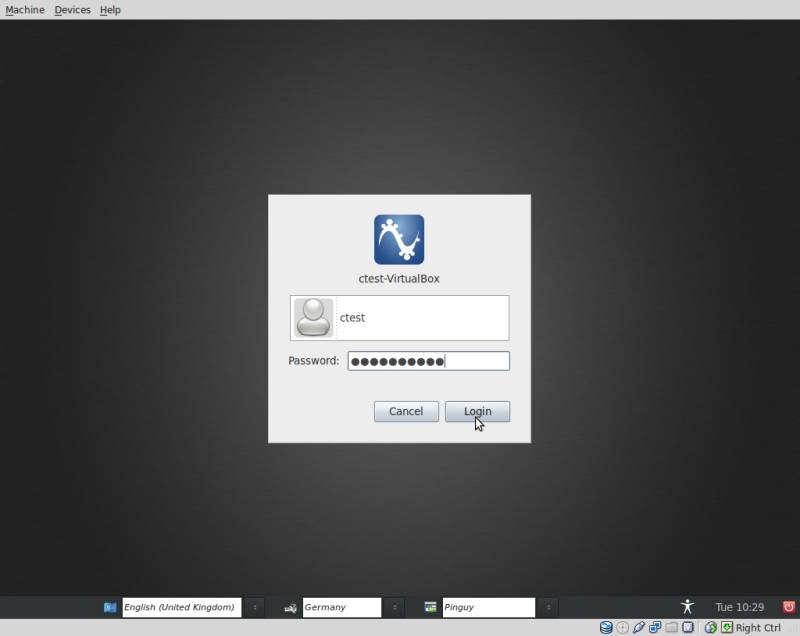Click the ctest user avatar picture
Screen dimensions: 800x636
313,318
